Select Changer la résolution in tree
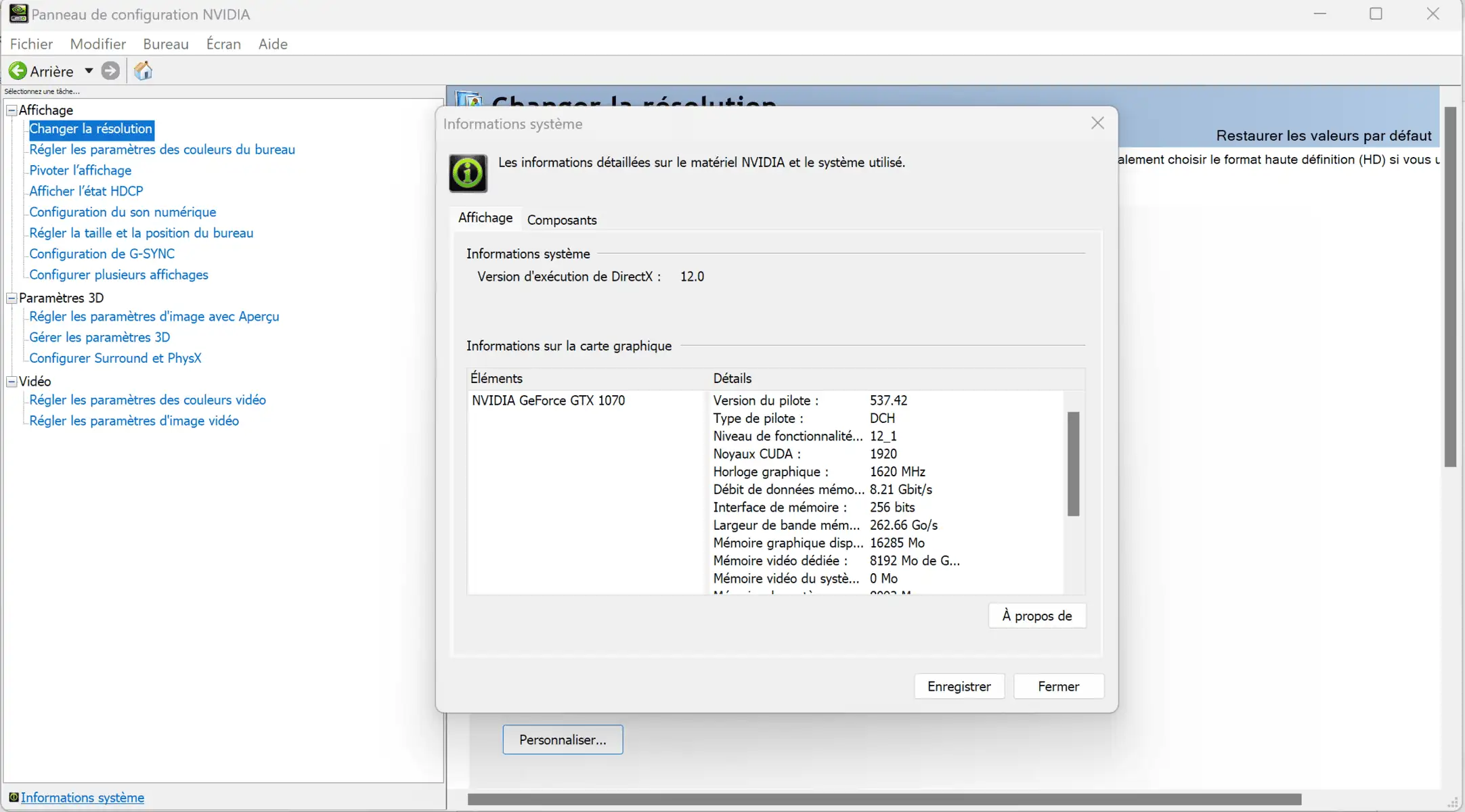The image size is (1465, 812). coord(91,129)
